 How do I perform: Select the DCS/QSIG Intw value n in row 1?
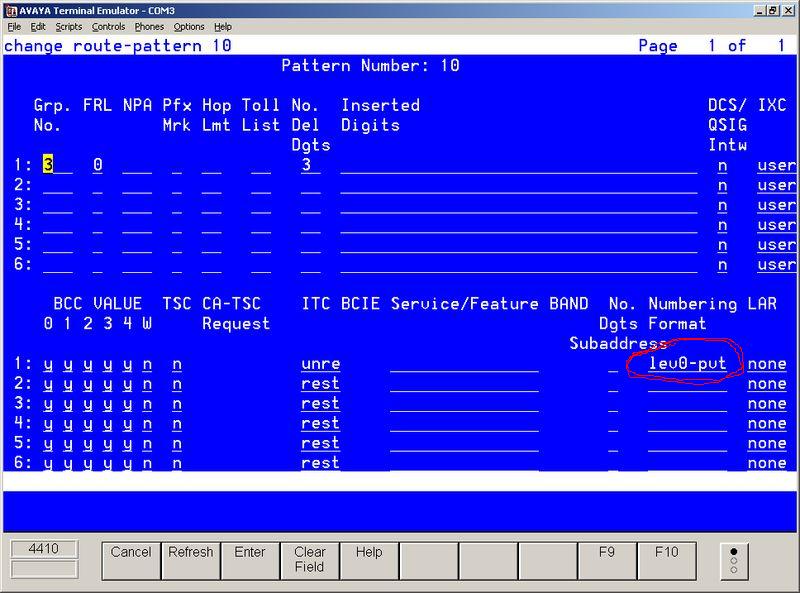point(722,165)
